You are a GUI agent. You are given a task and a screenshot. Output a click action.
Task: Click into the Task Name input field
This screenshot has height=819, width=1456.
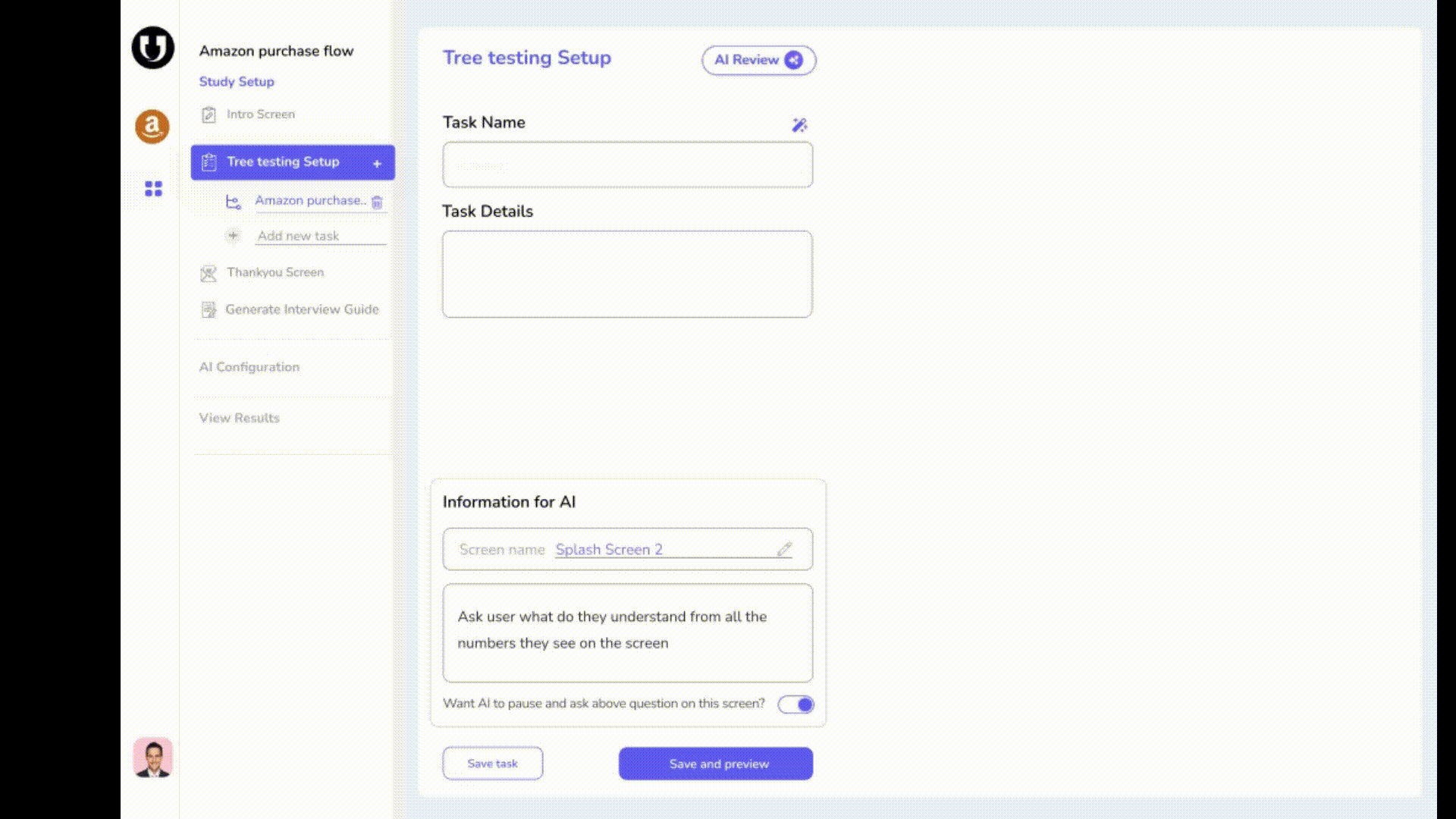point(627,165)
